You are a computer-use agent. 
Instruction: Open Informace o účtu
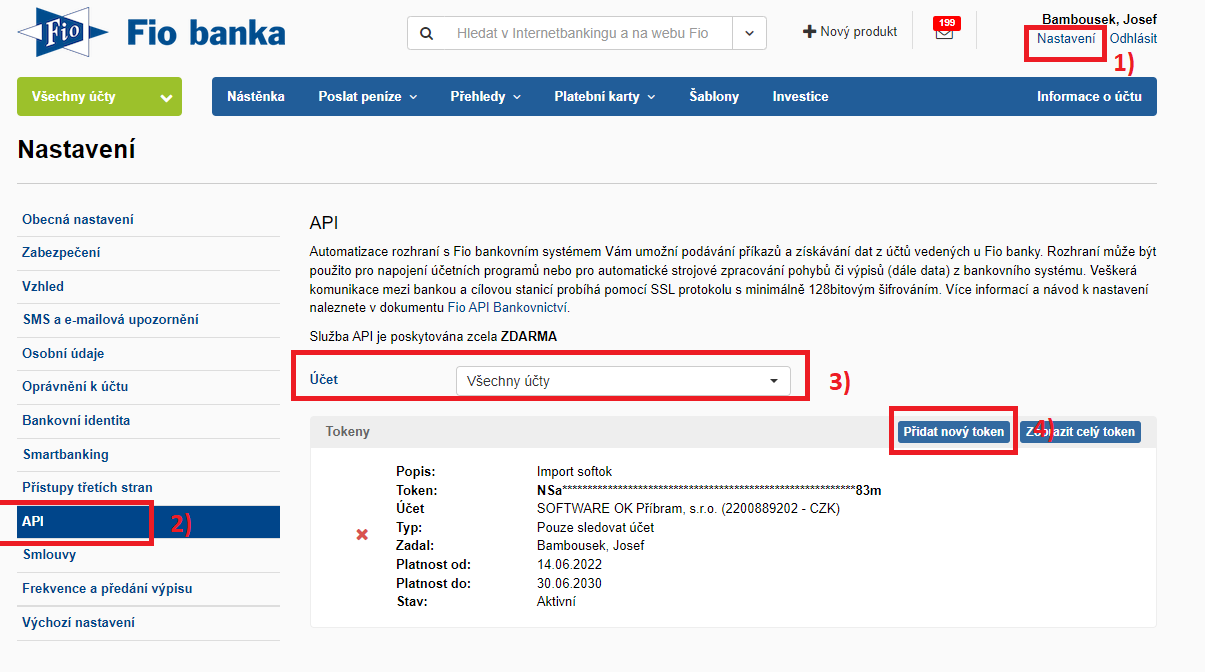(1090, 97)
